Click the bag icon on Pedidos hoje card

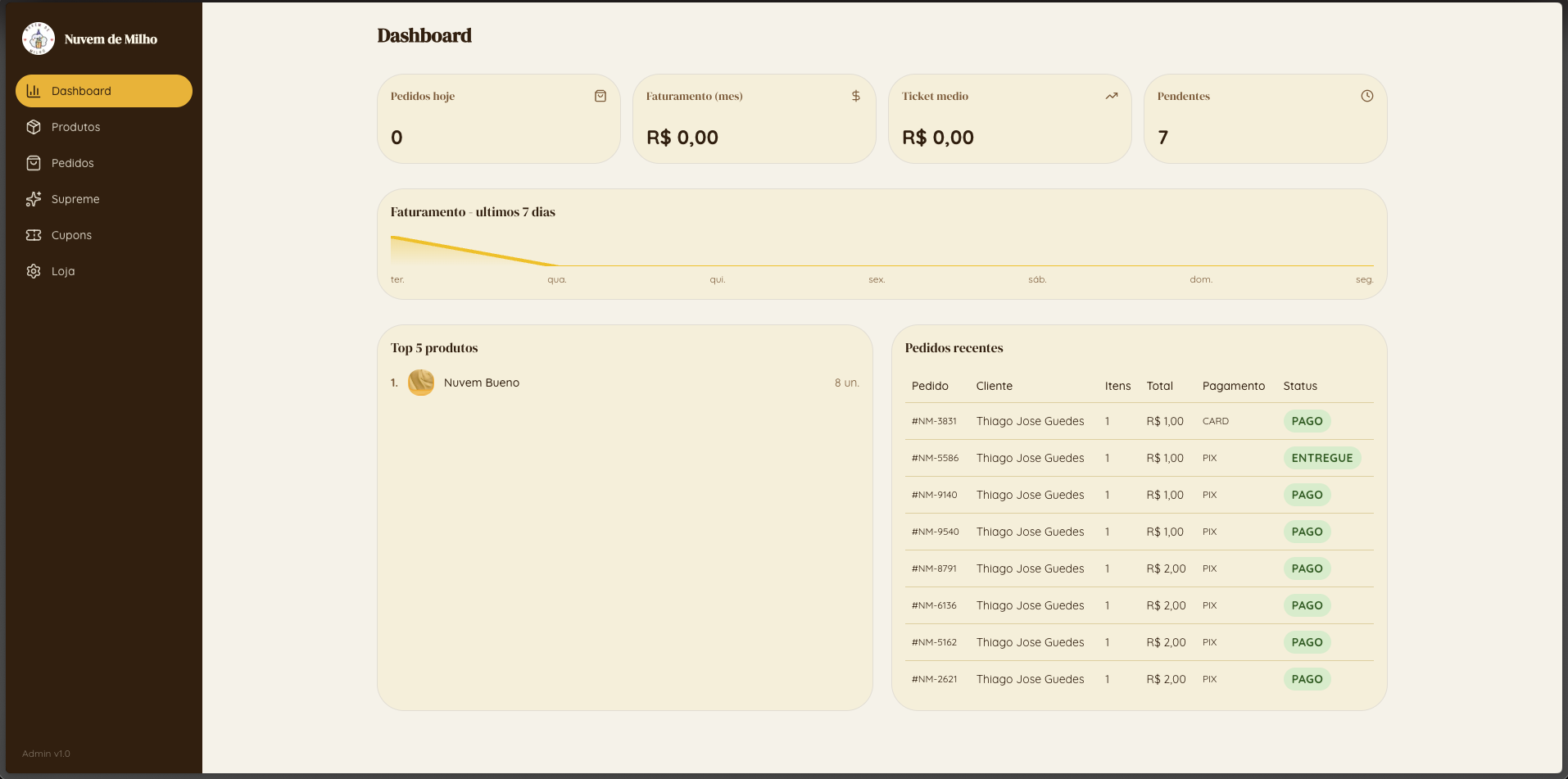(x=600, y=96)
